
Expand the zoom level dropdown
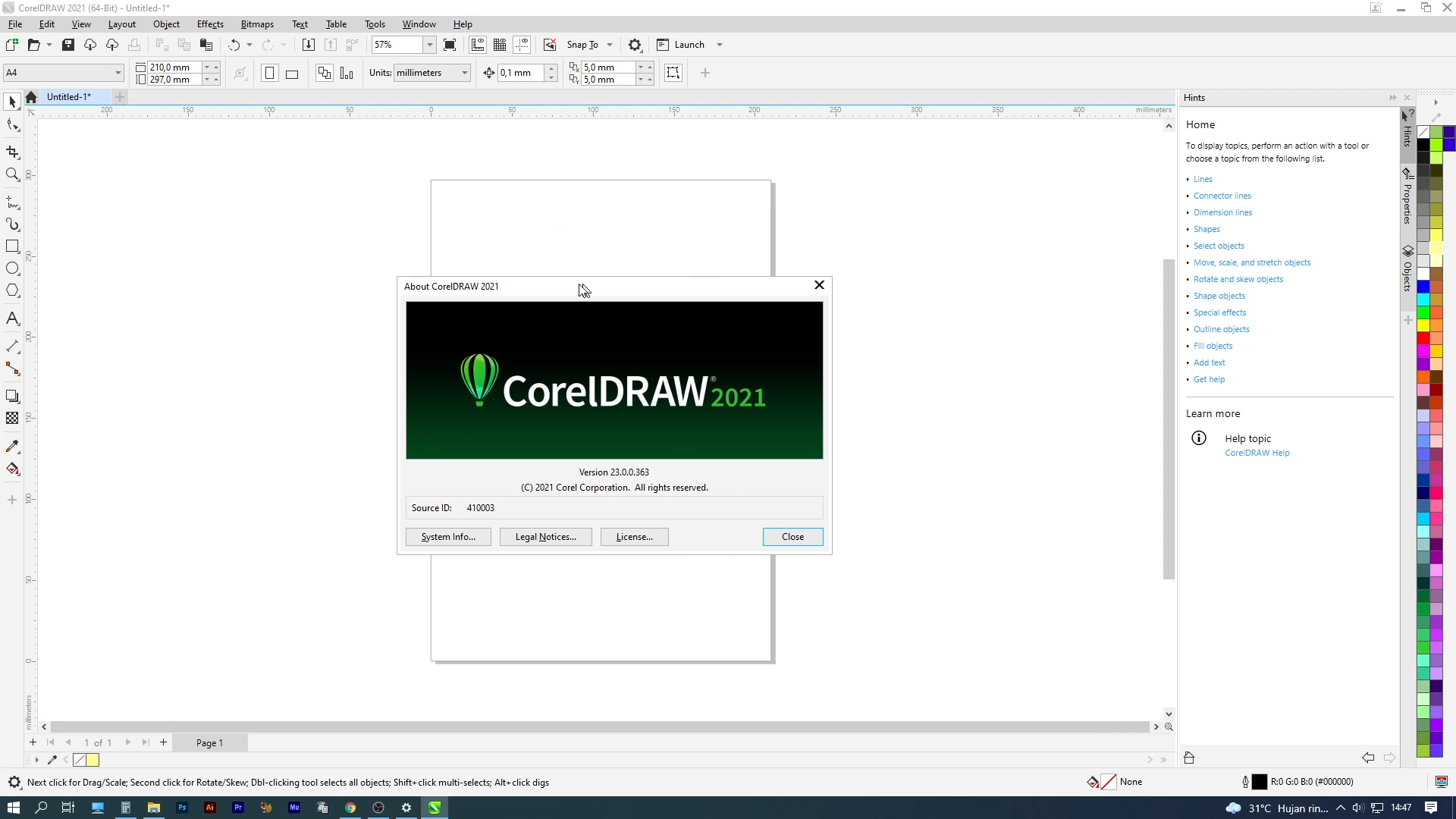point(429,45)
